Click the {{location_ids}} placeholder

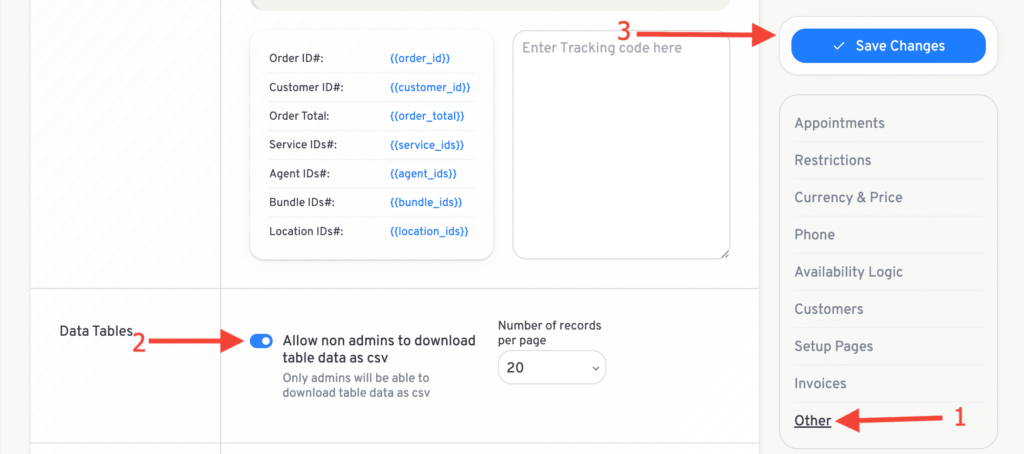429,231
